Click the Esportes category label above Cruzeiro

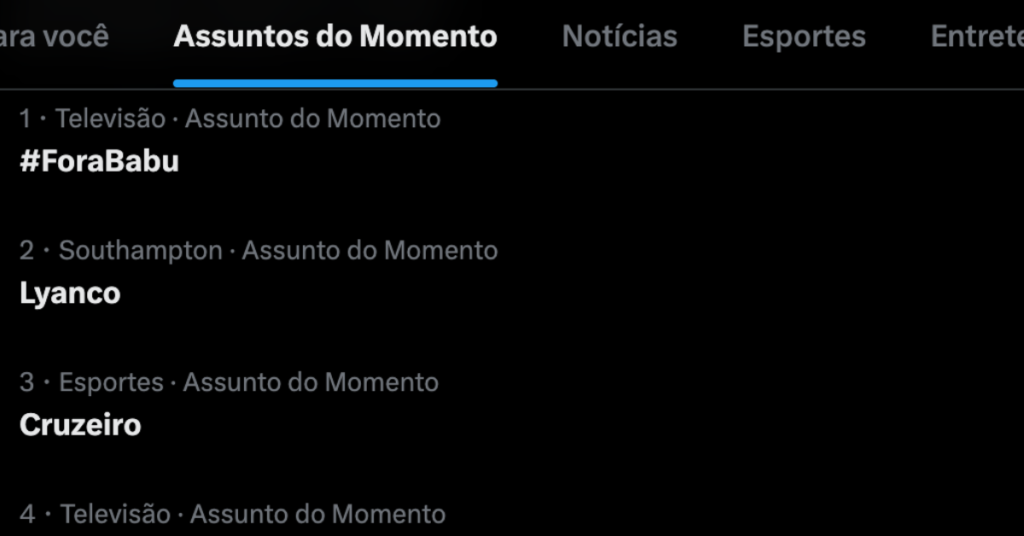[111, 382]
